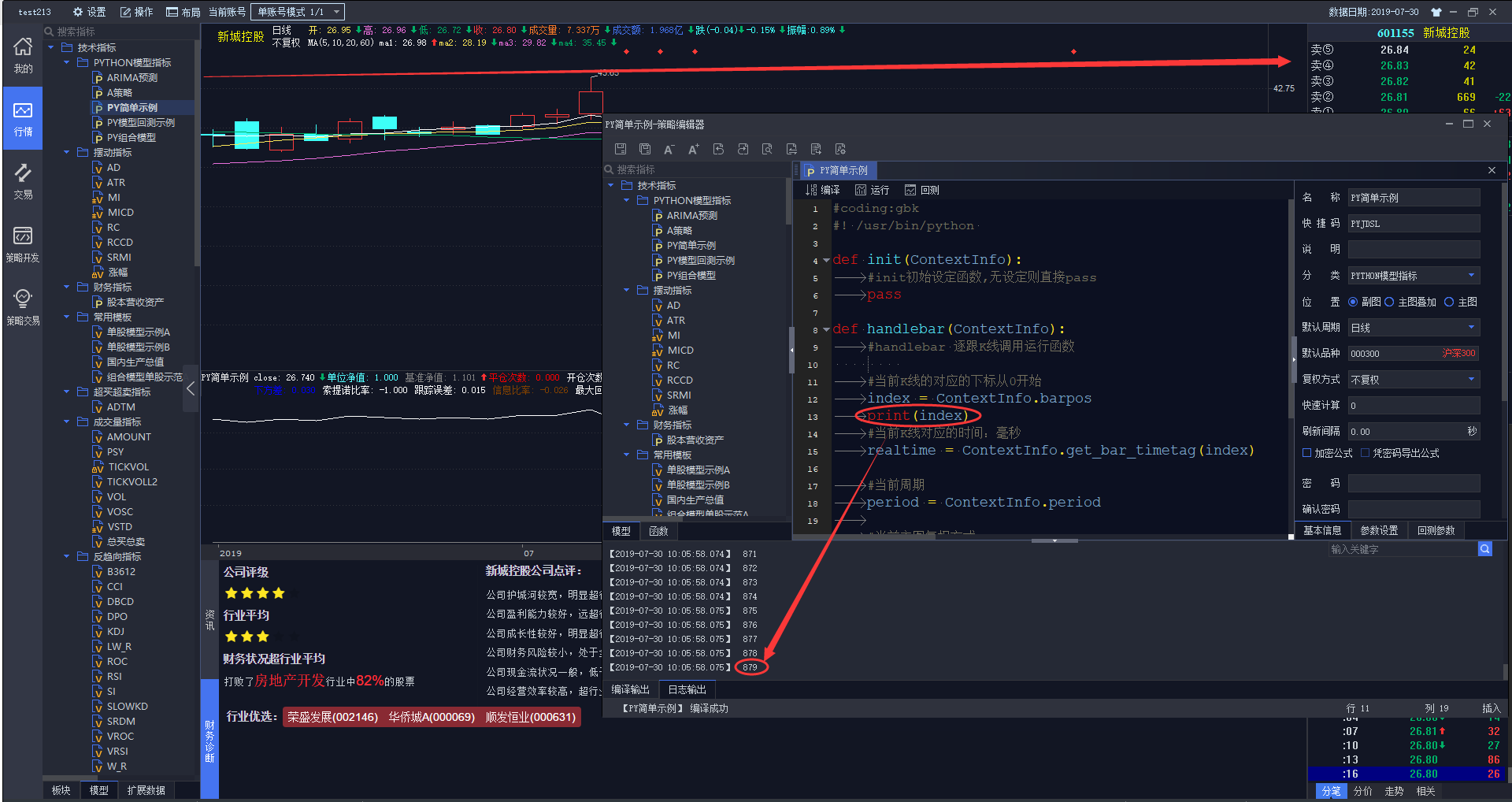Open the 默认周期 dropdown showing 日线

coord(1414,328)
